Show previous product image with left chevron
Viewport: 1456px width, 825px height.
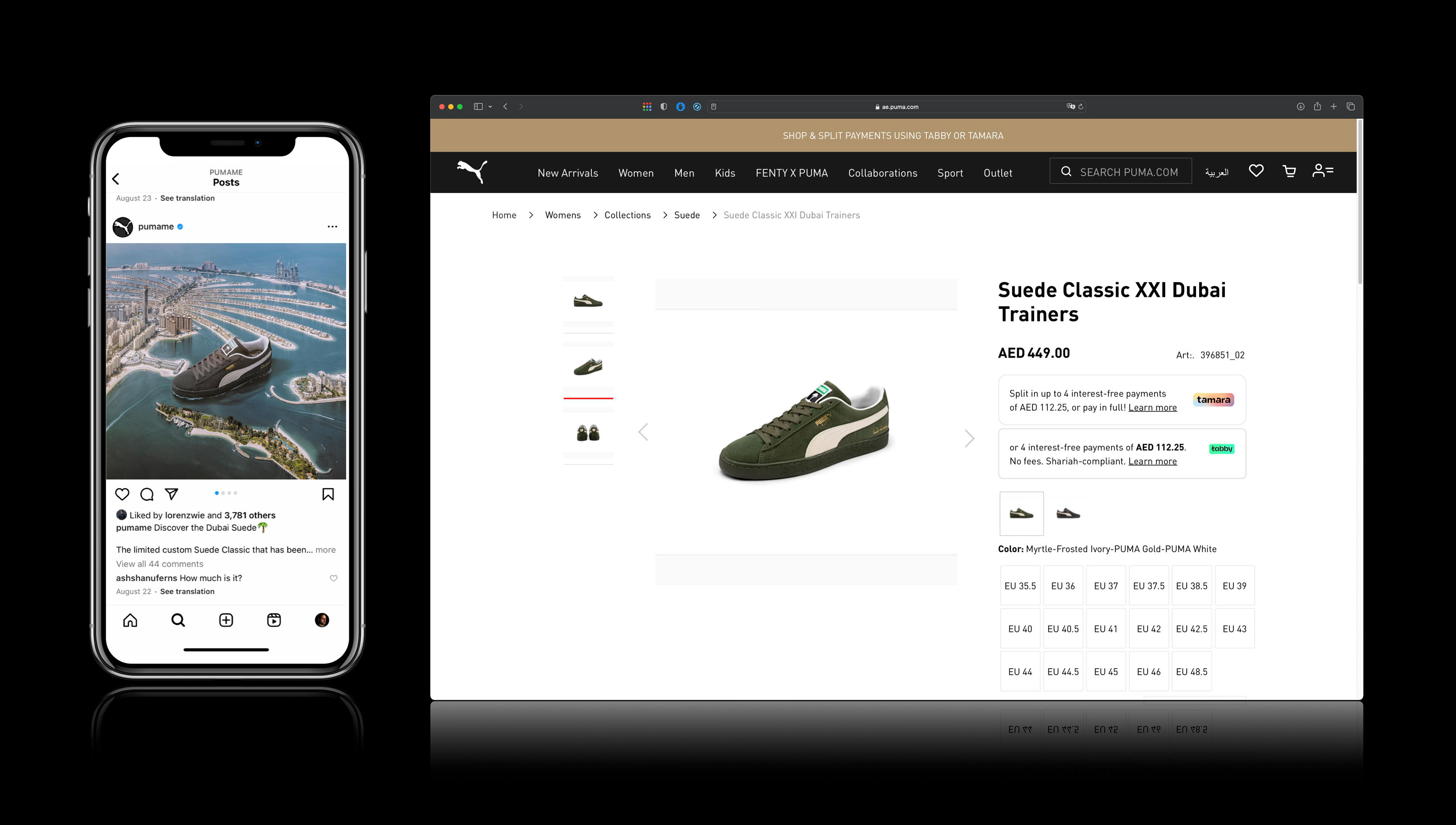[643, 432]
